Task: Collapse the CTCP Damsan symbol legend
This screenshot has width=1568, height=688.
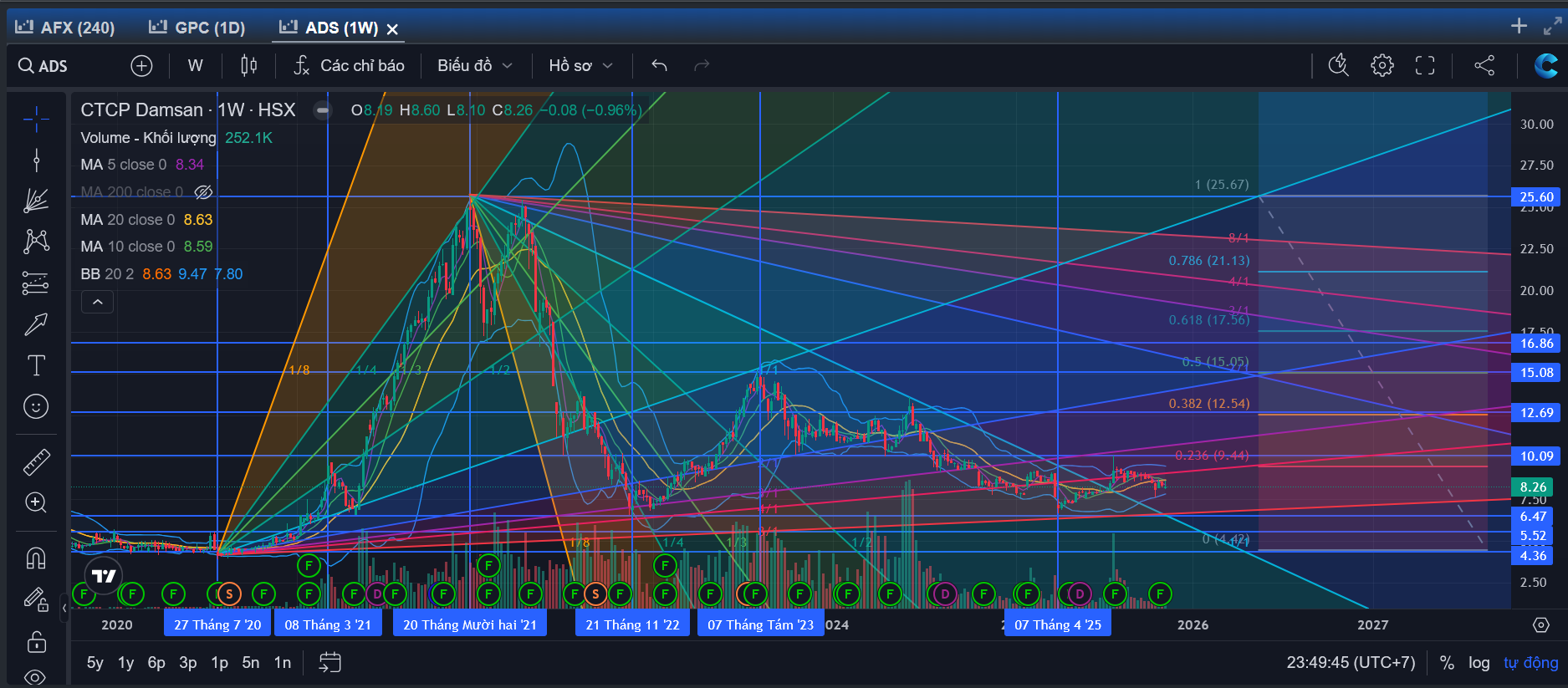Action: [x=322, y=110]
